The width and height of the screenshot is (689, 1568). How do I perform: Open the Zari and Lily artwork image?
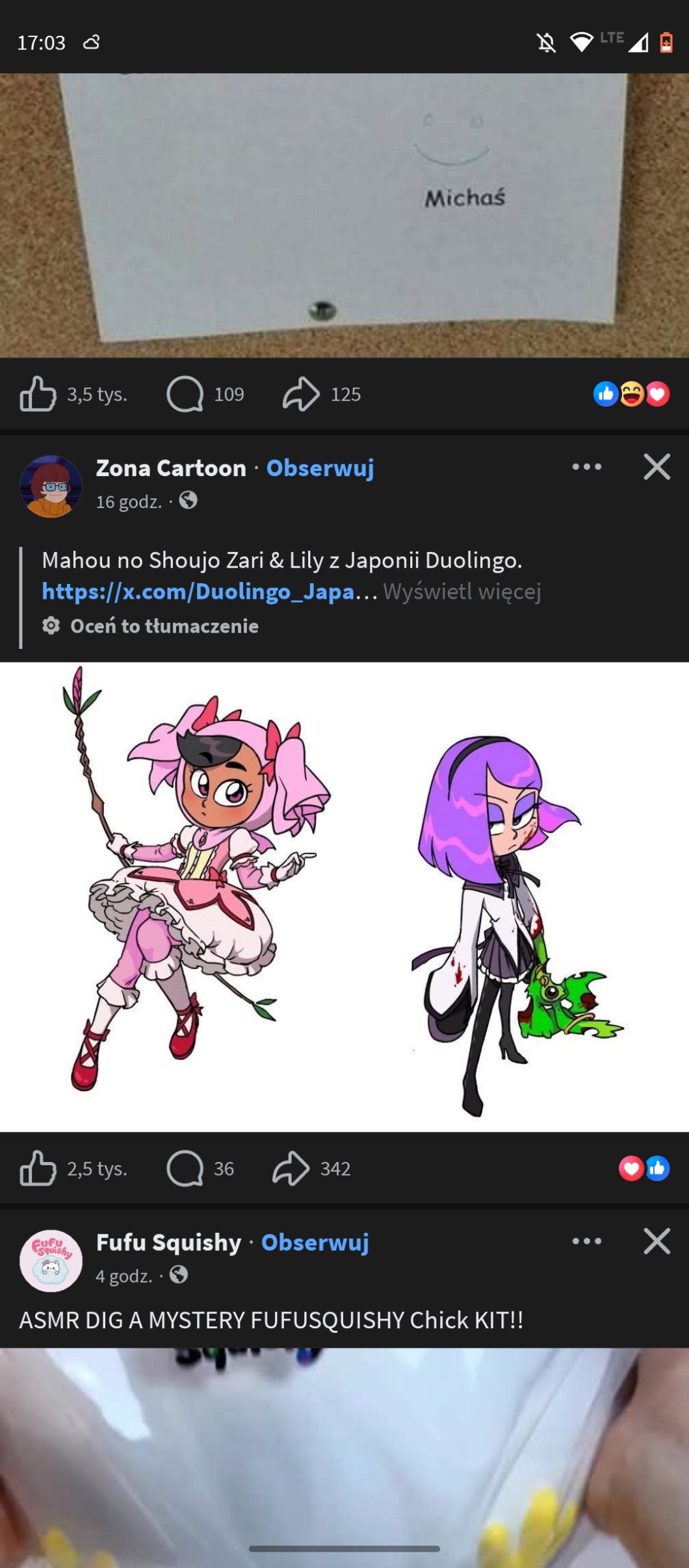point(344,897)
